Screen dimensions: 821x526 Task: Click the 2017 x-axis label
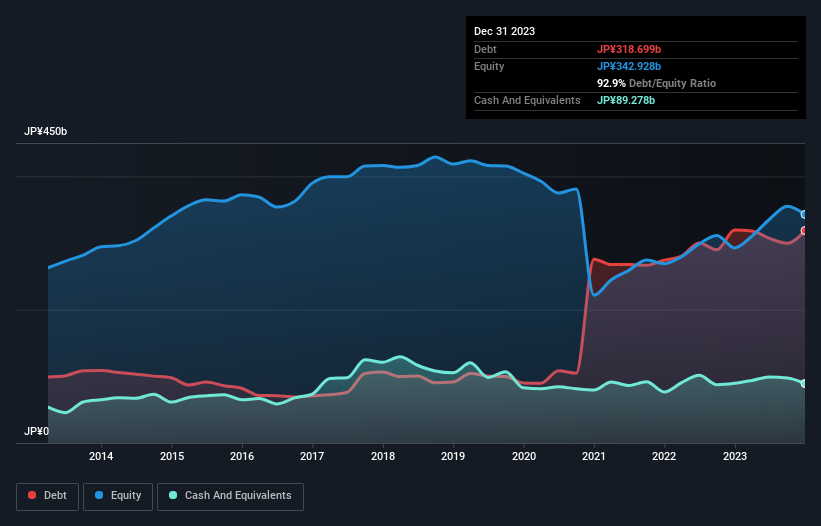312,456
